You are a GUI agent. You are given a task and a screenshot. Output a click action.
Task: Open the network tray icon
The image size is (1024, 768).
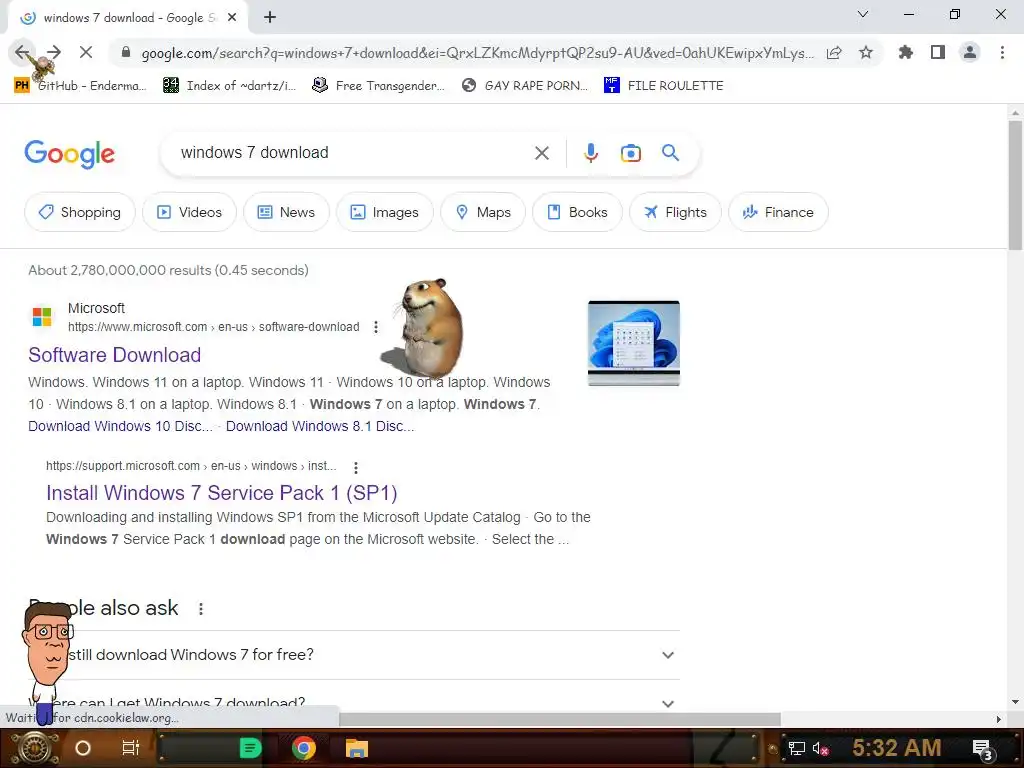point(796,748)
